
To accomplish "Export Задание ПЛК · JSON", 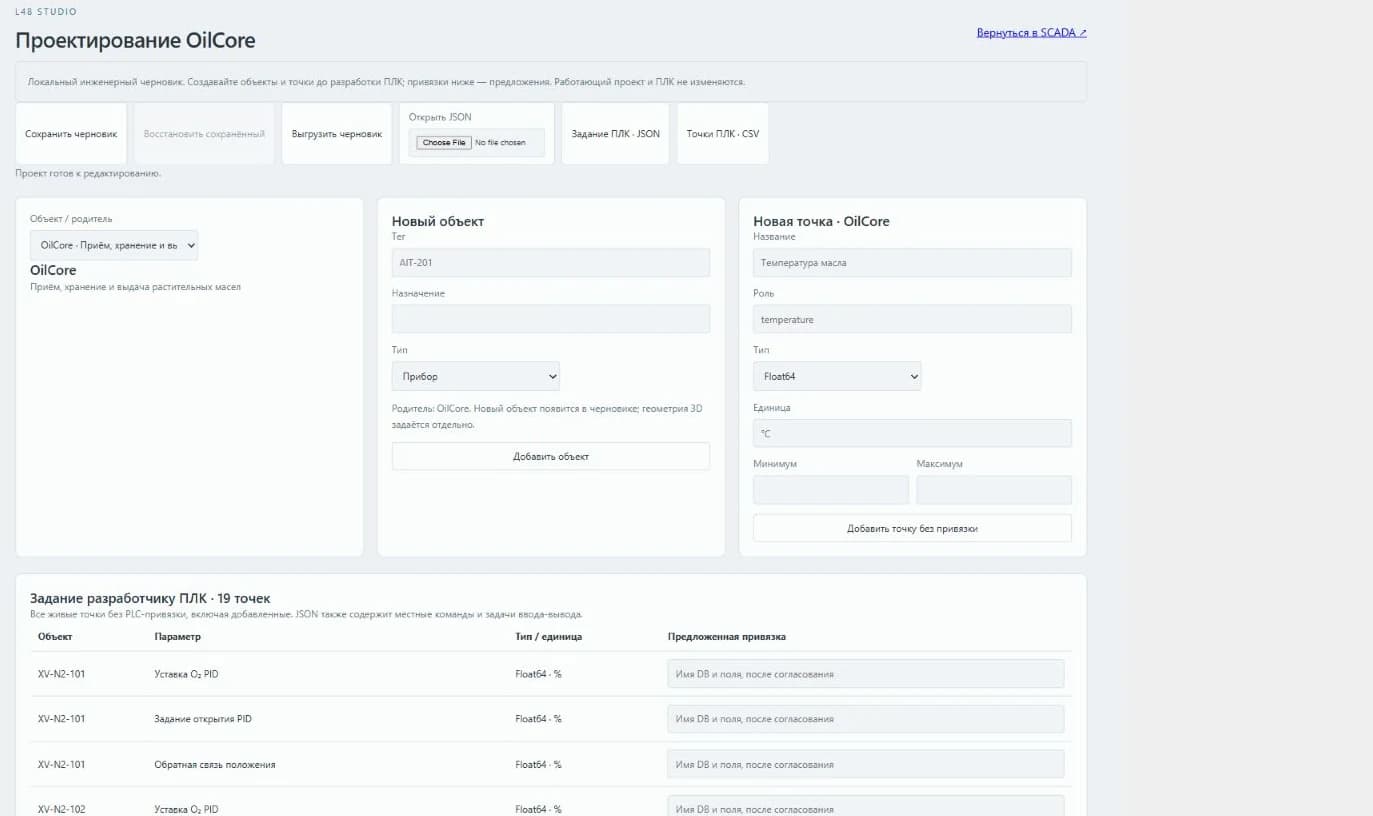I will coord(615,134).
